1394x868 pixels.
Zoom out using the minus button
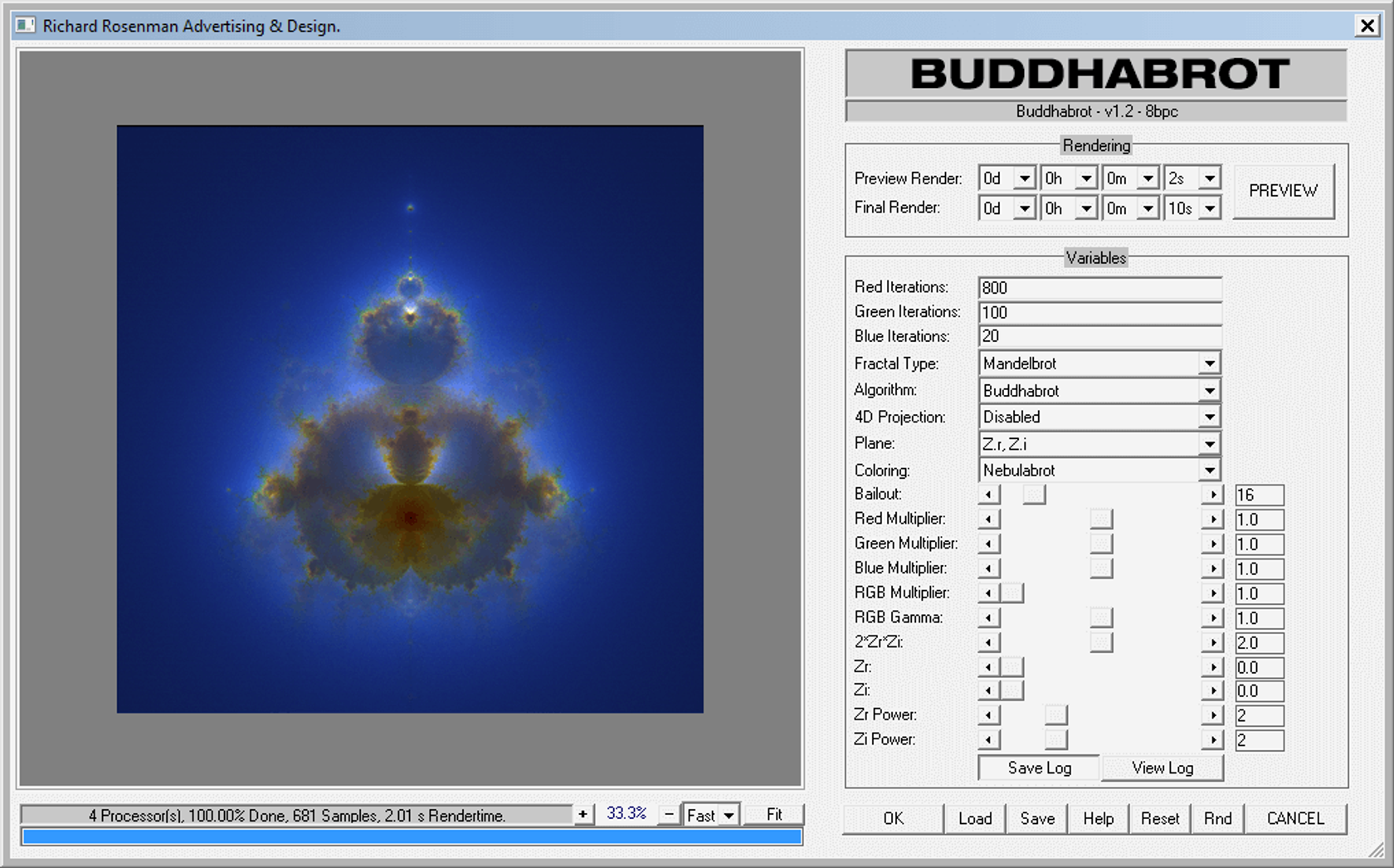point(669,814)
